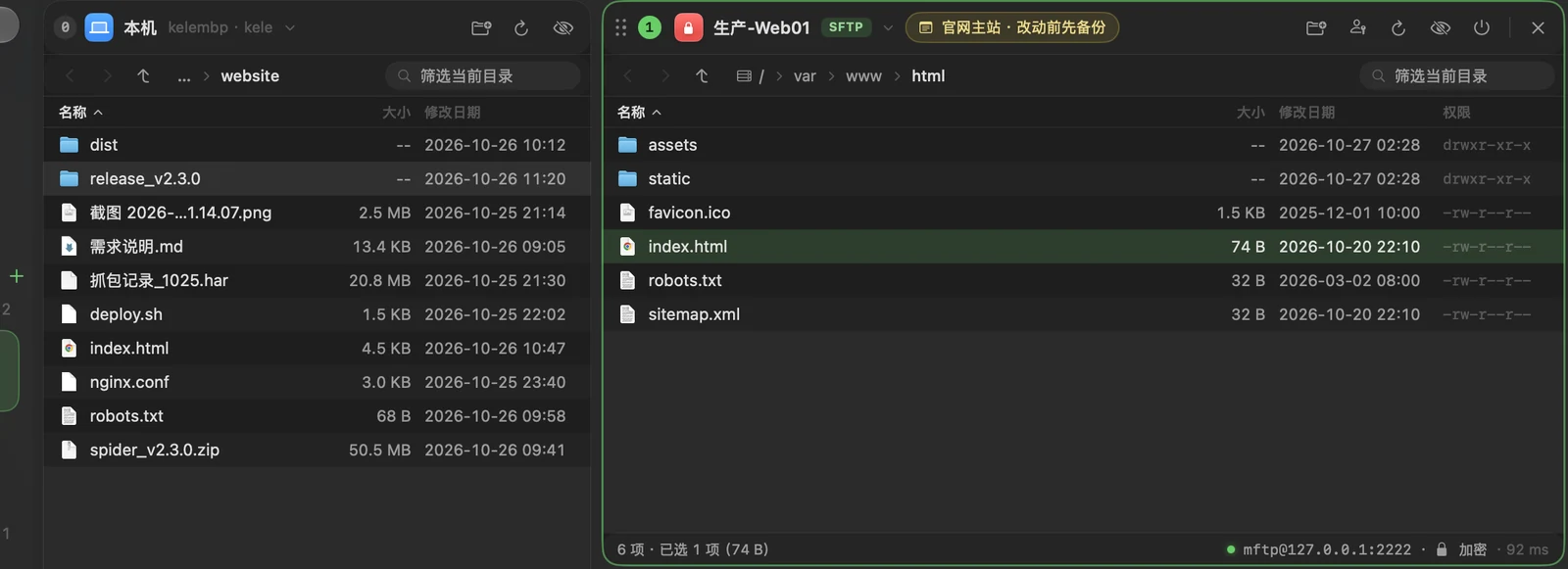
Task: Go back in the local pane history
Action: pos(70,75)
